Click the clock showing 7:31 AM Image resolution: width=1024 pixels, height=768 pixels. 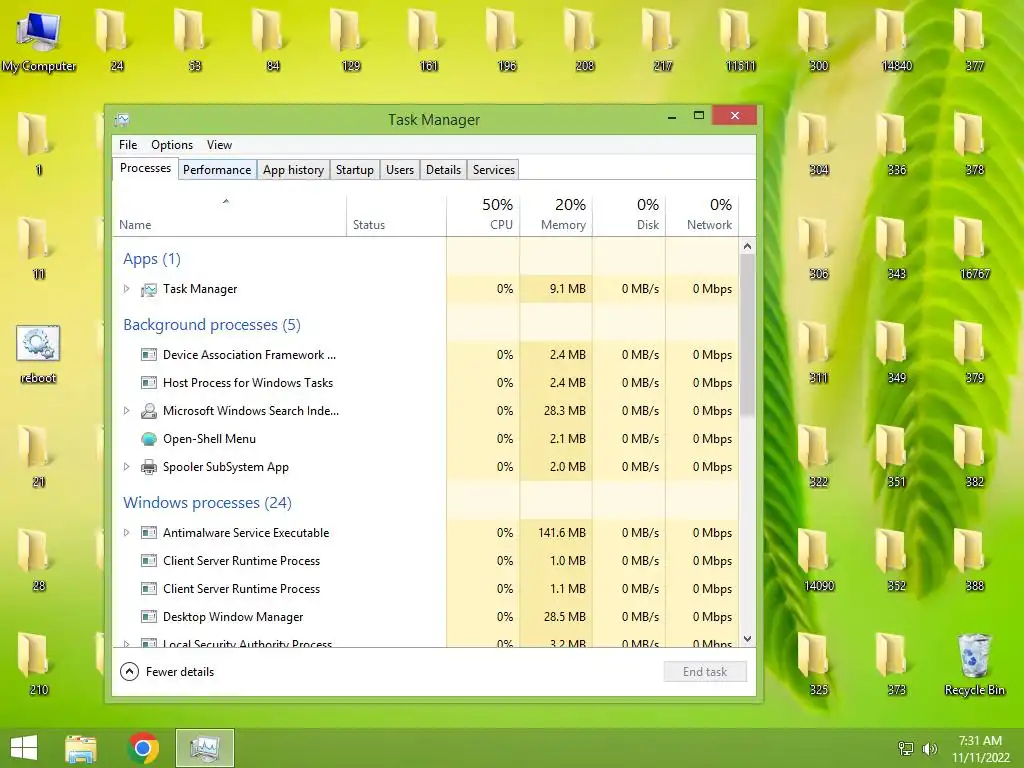pos(980,741)
